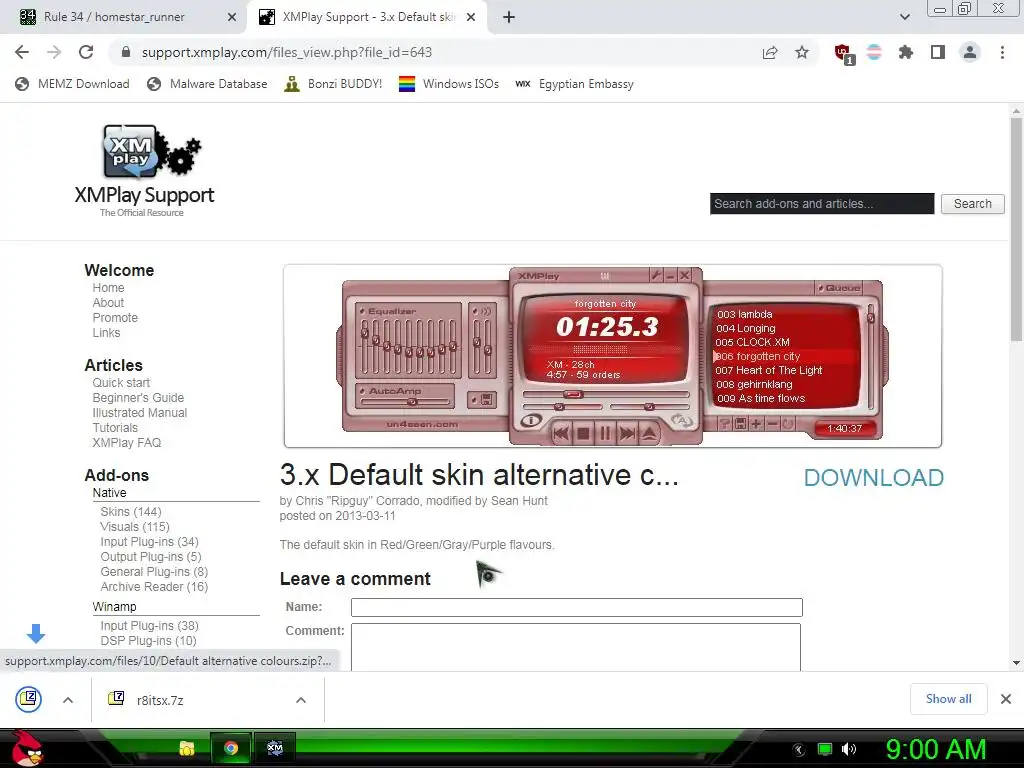Focus the Comment text area

point(576,647)
